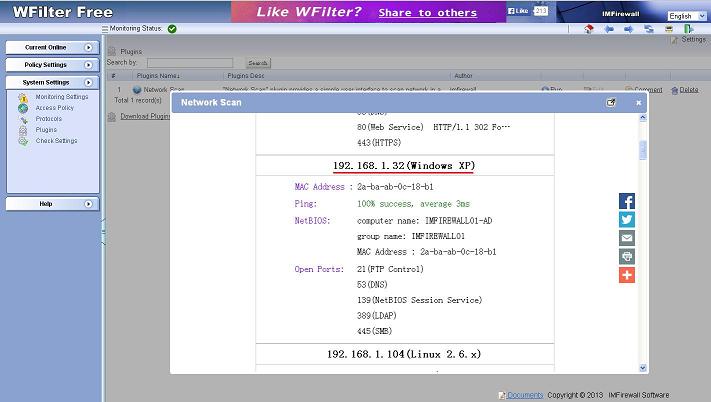Screen dimensions: 711x402
Task: Click the Network Scan scrollbar thumb
Action: [x=643, y=150]
